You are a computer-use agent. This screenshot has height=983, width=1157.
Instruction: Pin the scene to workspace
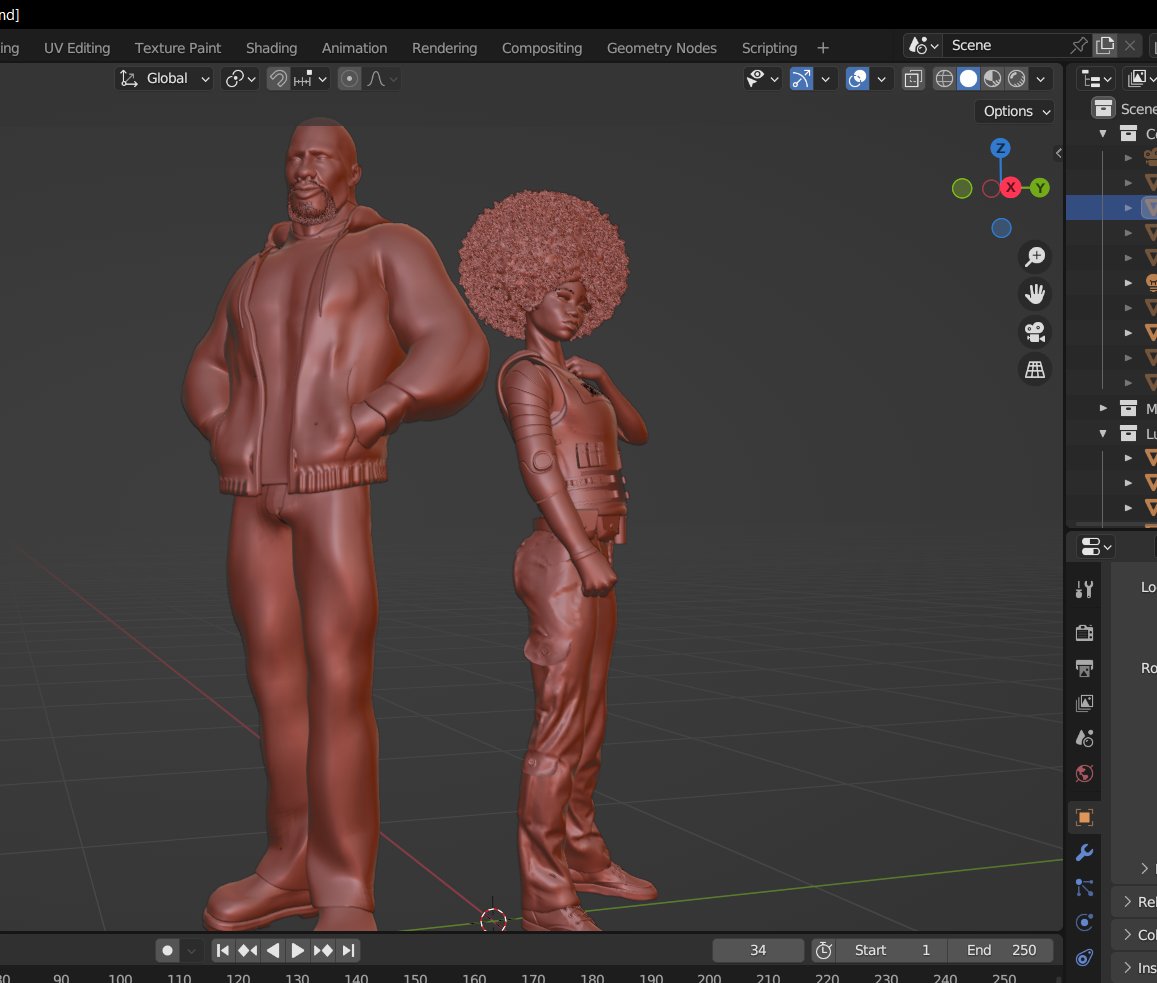pyautogui.click(x=1079, y=46)
